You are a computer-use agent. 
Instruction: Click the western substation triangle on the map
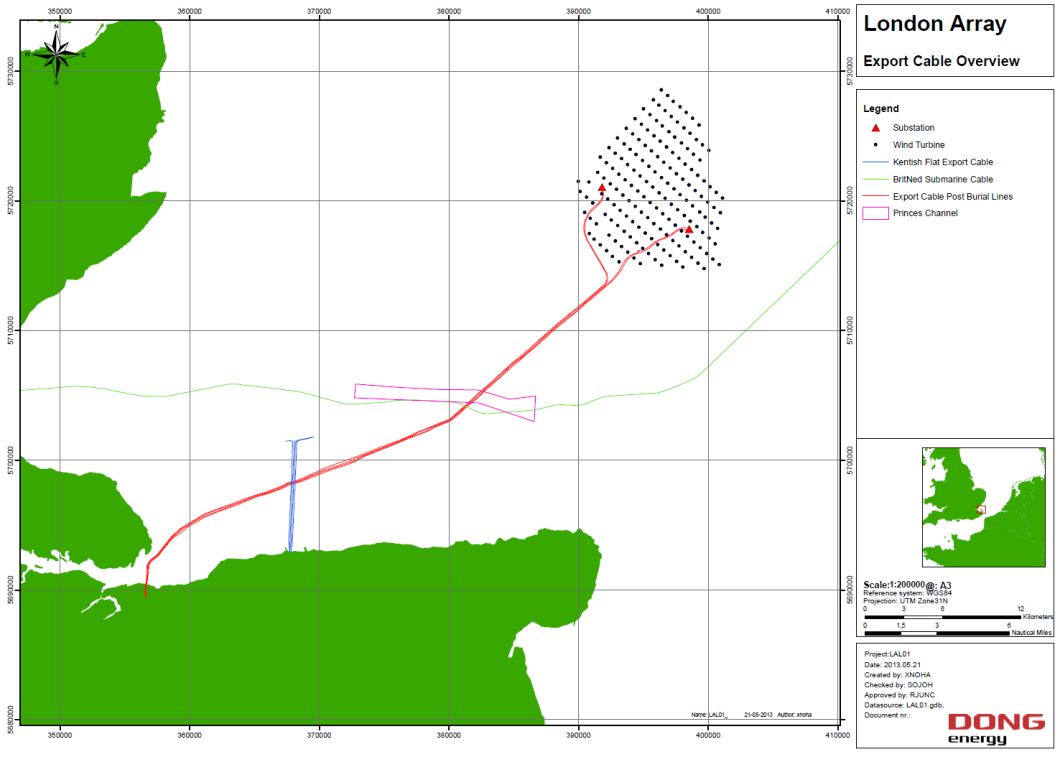pos(602,188)
